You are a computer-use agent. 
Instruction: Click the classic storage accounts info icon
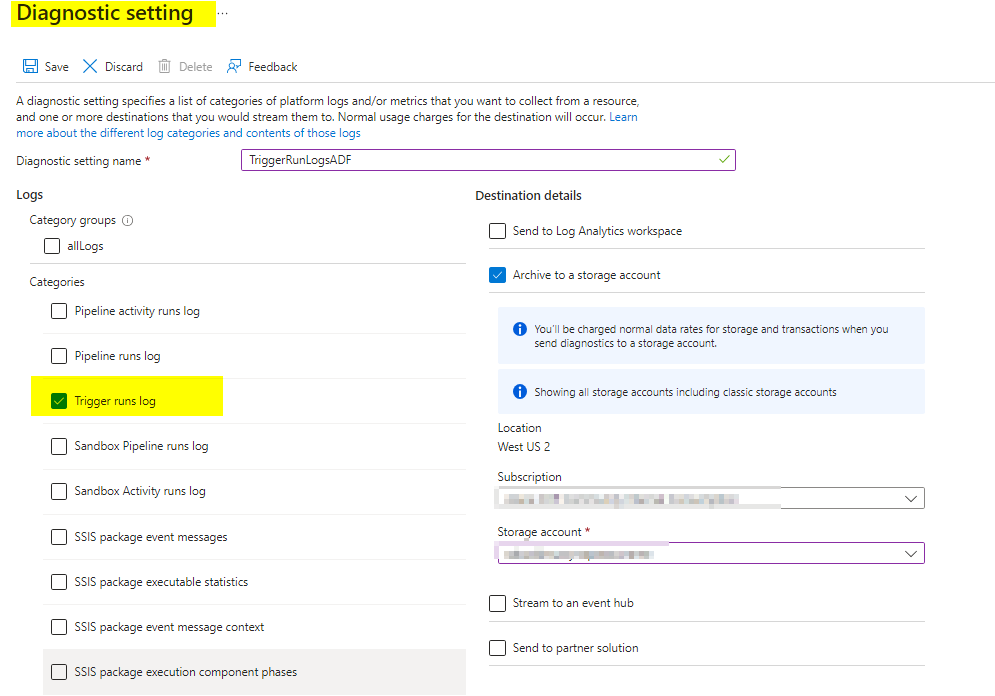(519, 392)
